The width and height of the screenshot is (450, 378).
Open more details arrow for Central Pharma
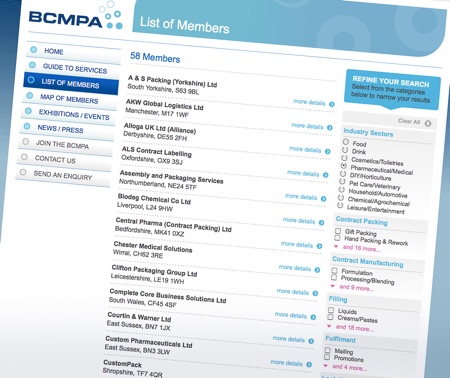[x=319, y=246]
